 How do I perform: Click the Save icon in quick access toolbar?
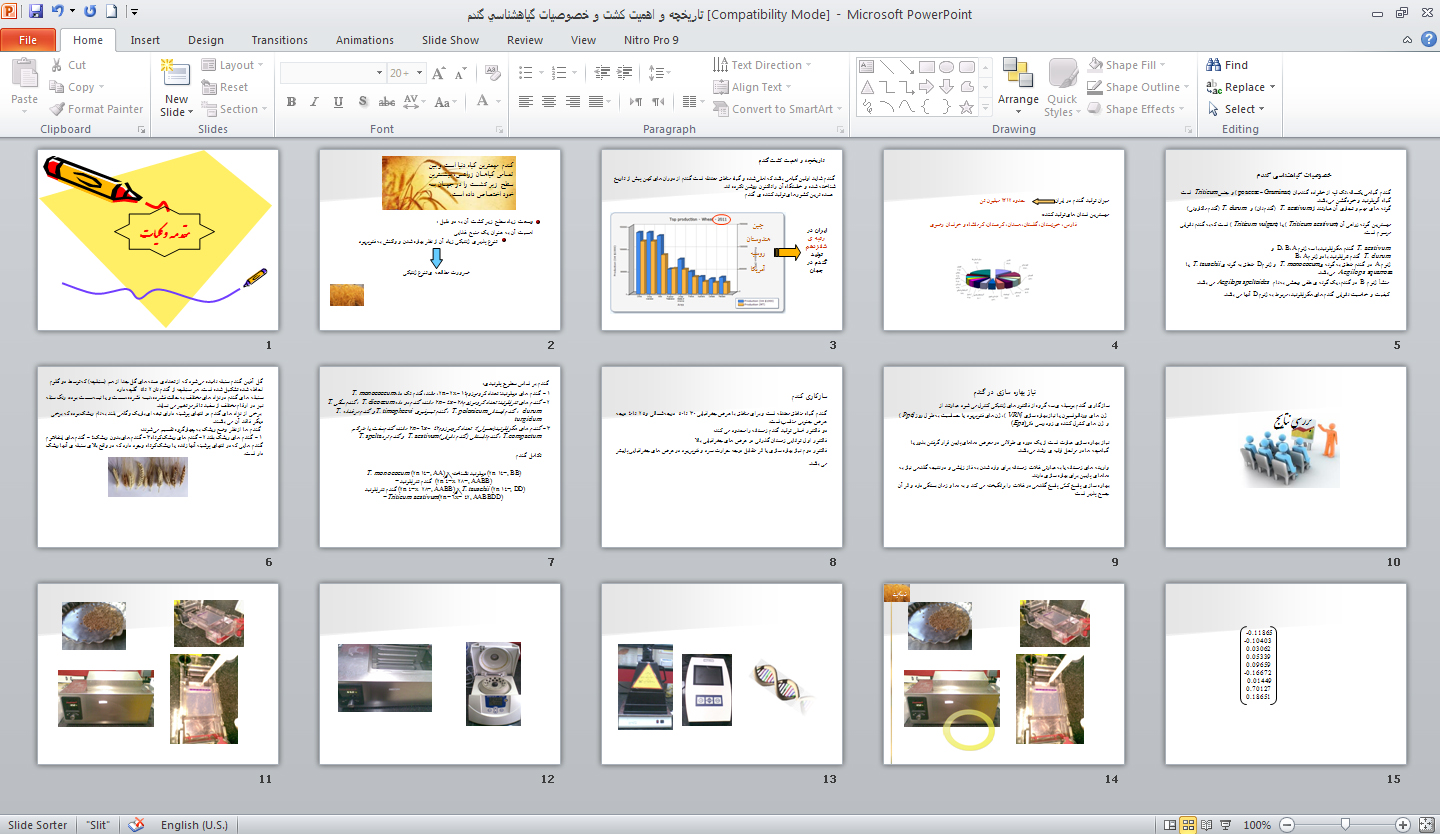pos(36,13)
